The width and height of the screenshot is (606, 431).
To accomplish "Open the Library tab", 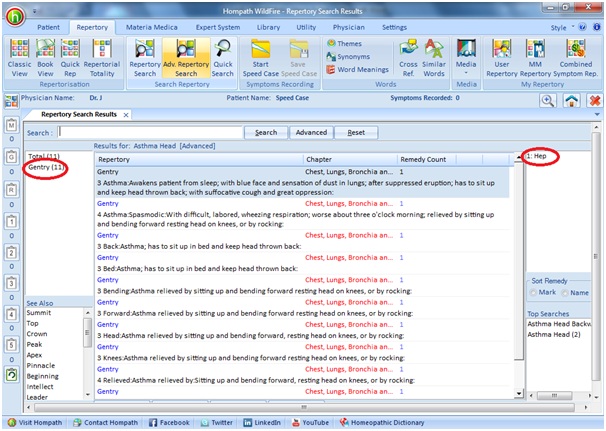I will (268, 27).
